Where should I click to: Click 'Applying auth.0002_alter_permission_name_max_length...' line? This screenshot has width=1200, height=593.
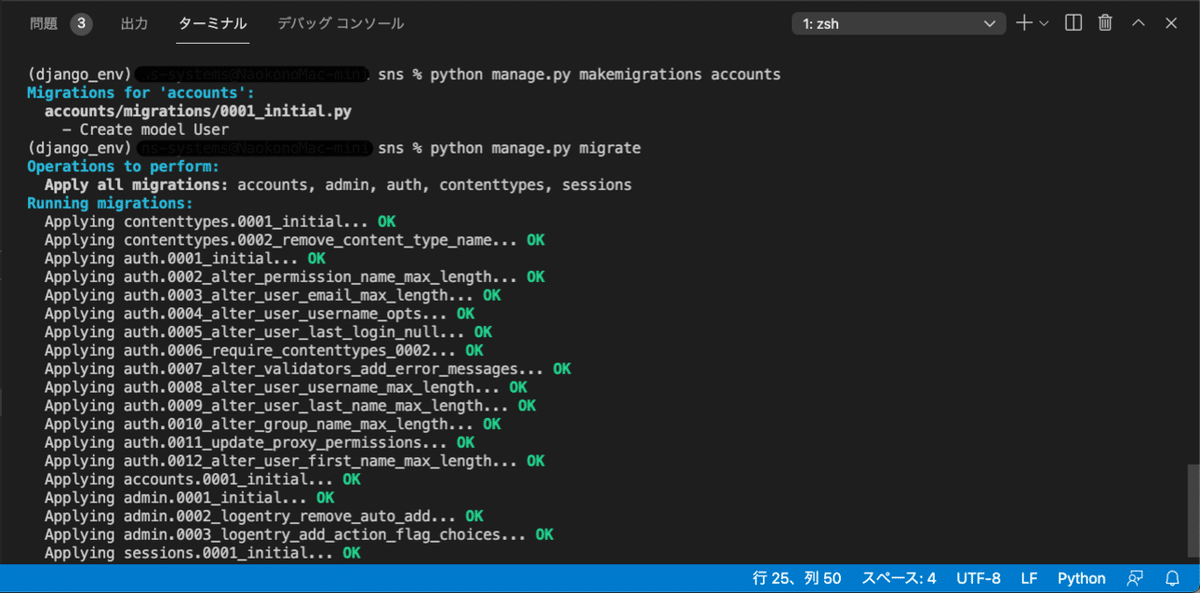click(295, 277)
